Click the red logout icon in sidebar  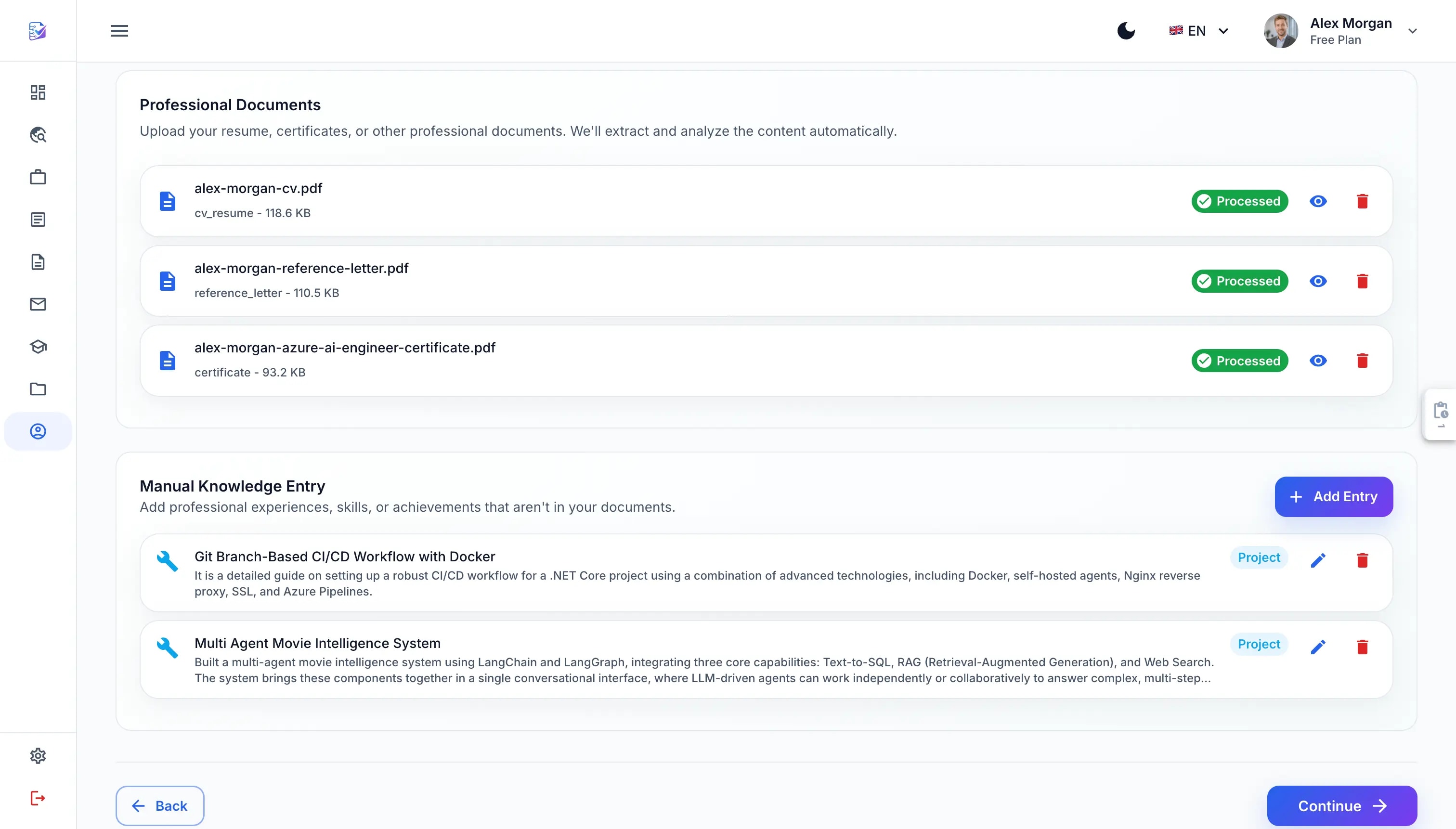pyautogui.click(x=38, y=798)
